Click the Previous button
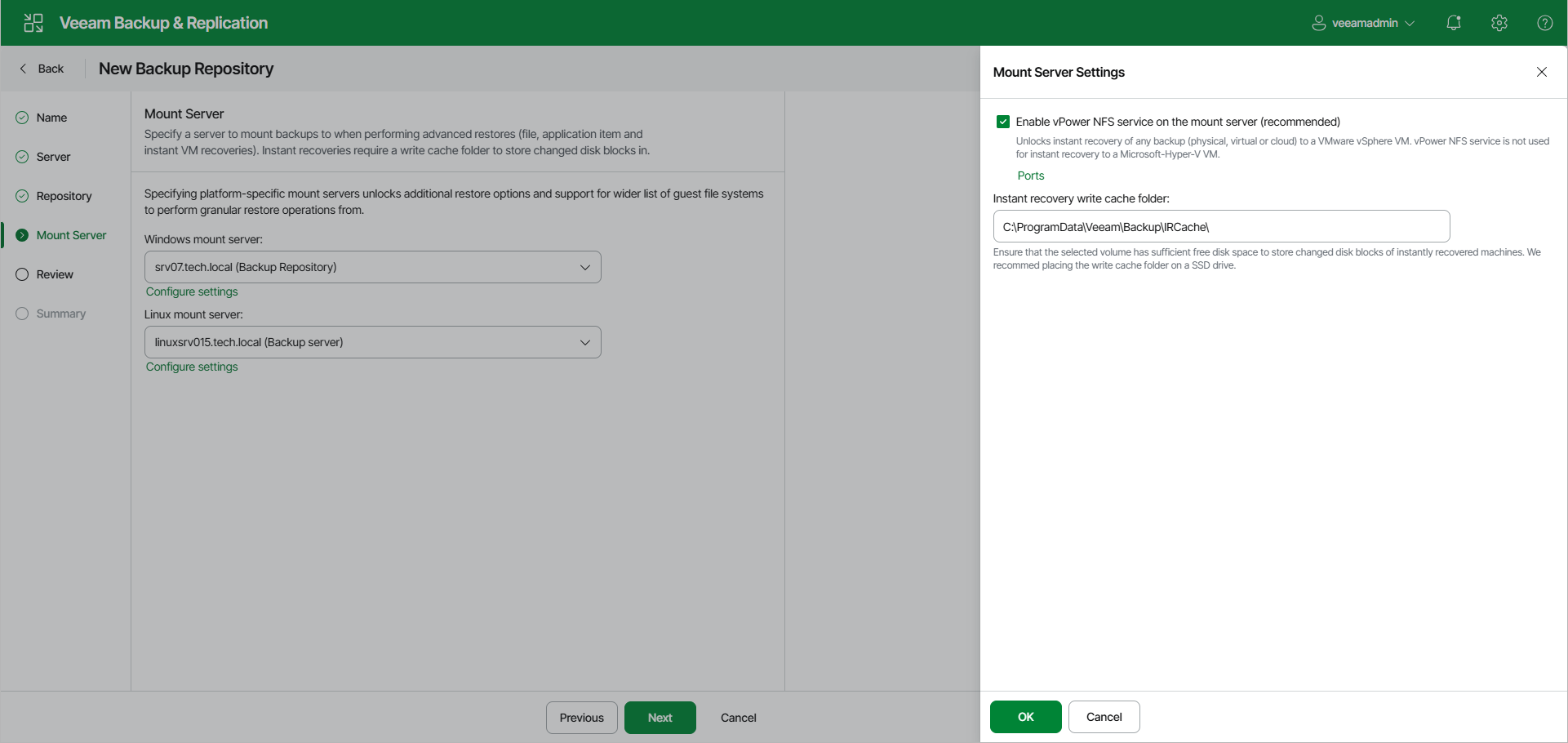1568x743 pixels. coord(581,717)
